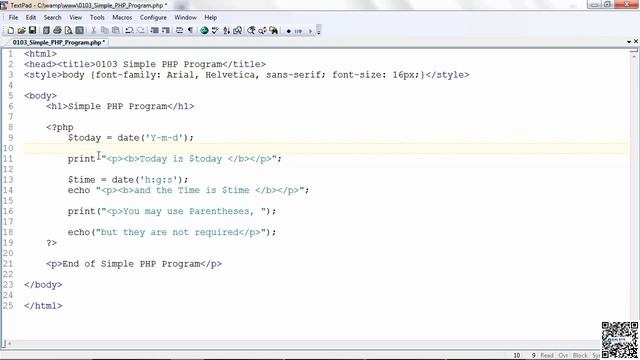
Task: Expand the toolbar options overflow arrow
Action: coord(319,31)
